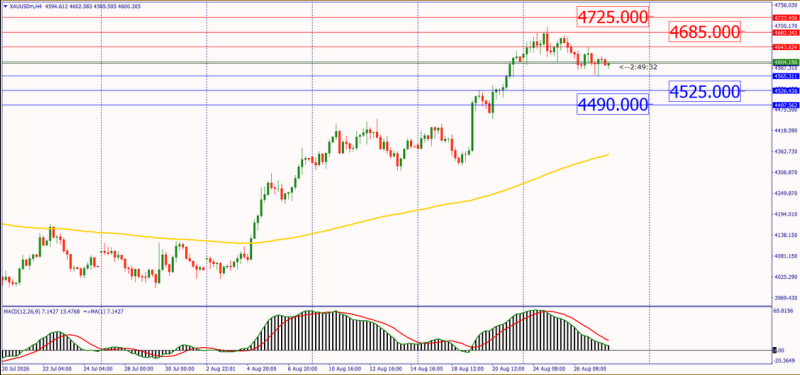The height and width of the screenshot is (375, 800).
Task: Click the green 4604.186 current price tag
Action: tap(785, 62)
